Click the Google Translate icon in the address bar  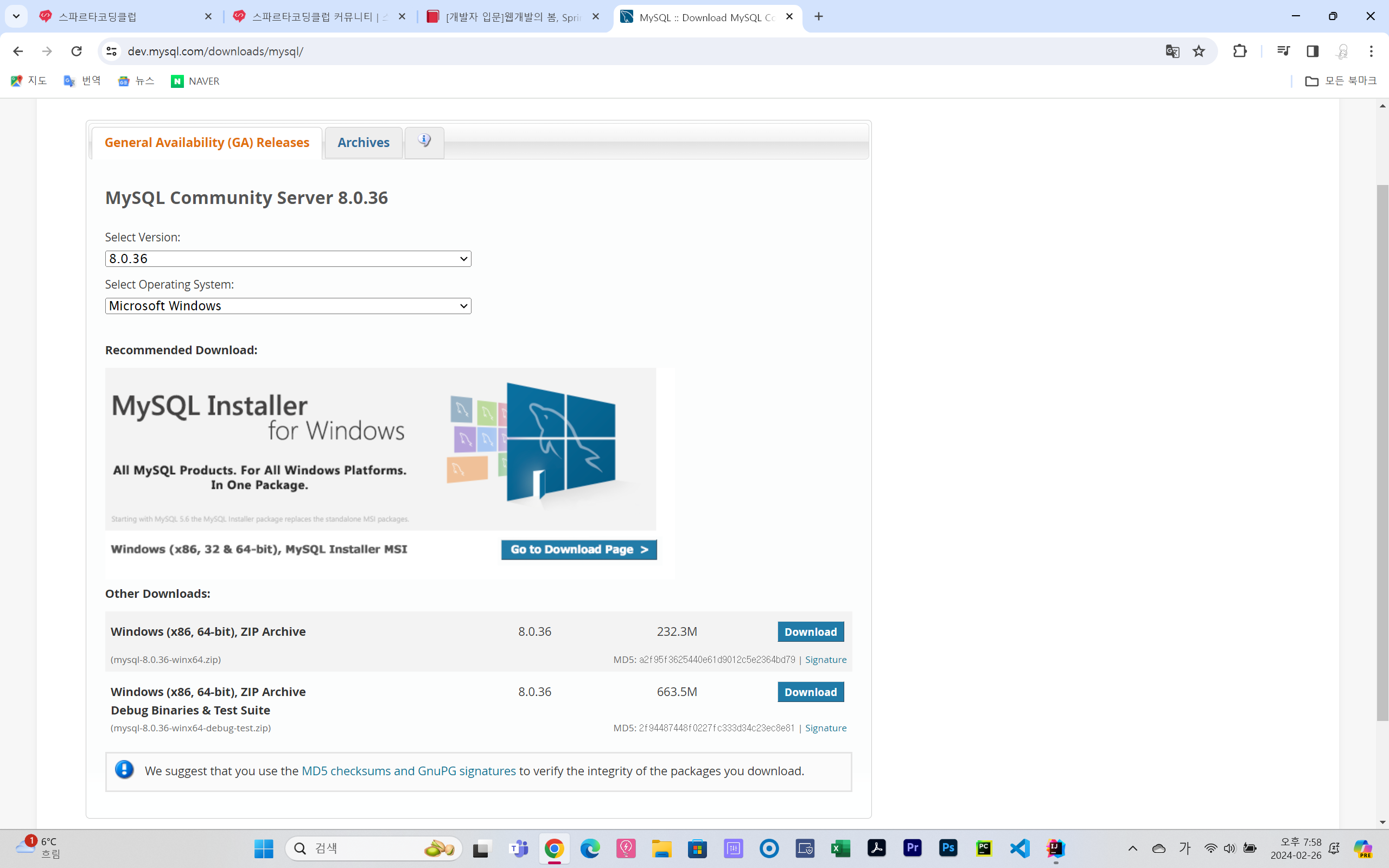1172,51
